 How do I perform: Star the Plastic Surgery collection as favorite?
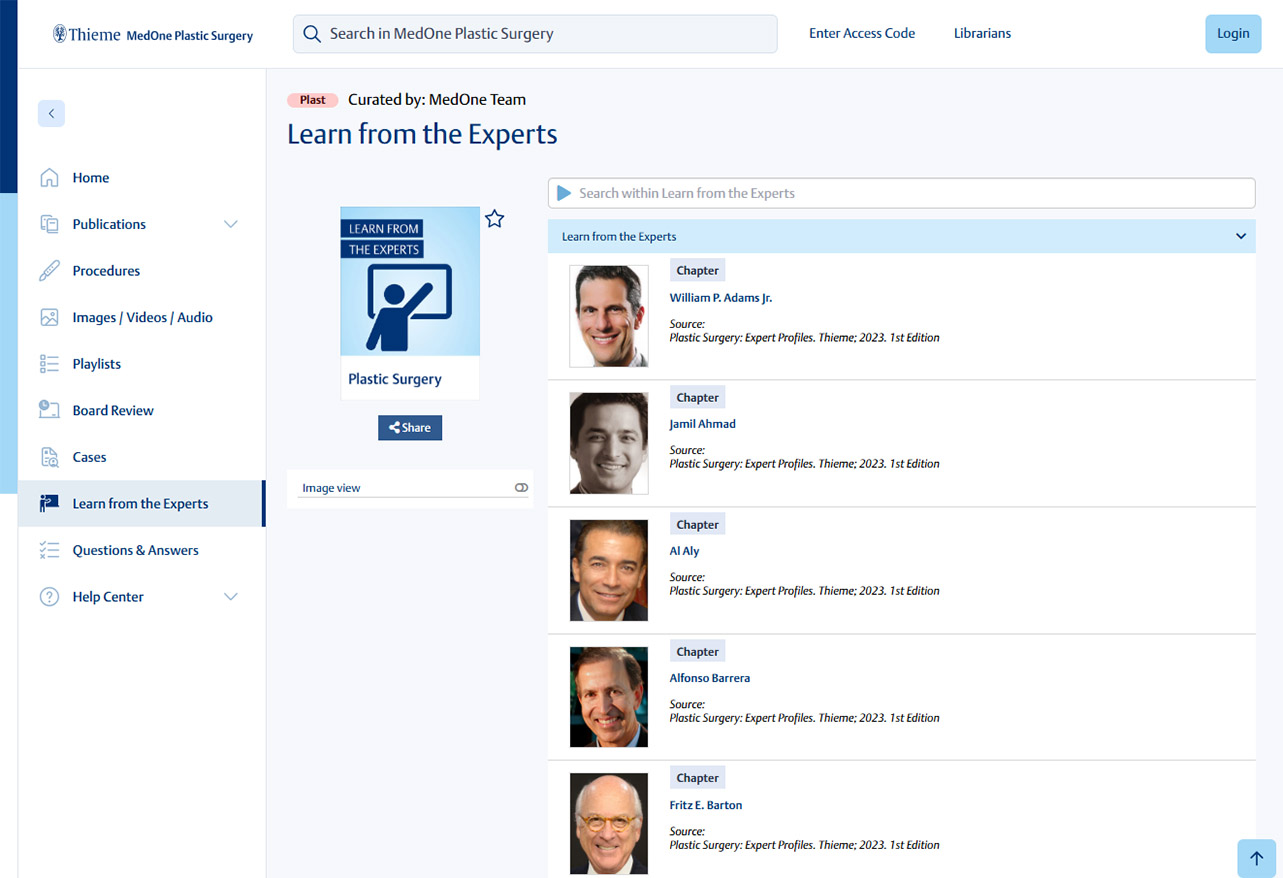point(494,218)
